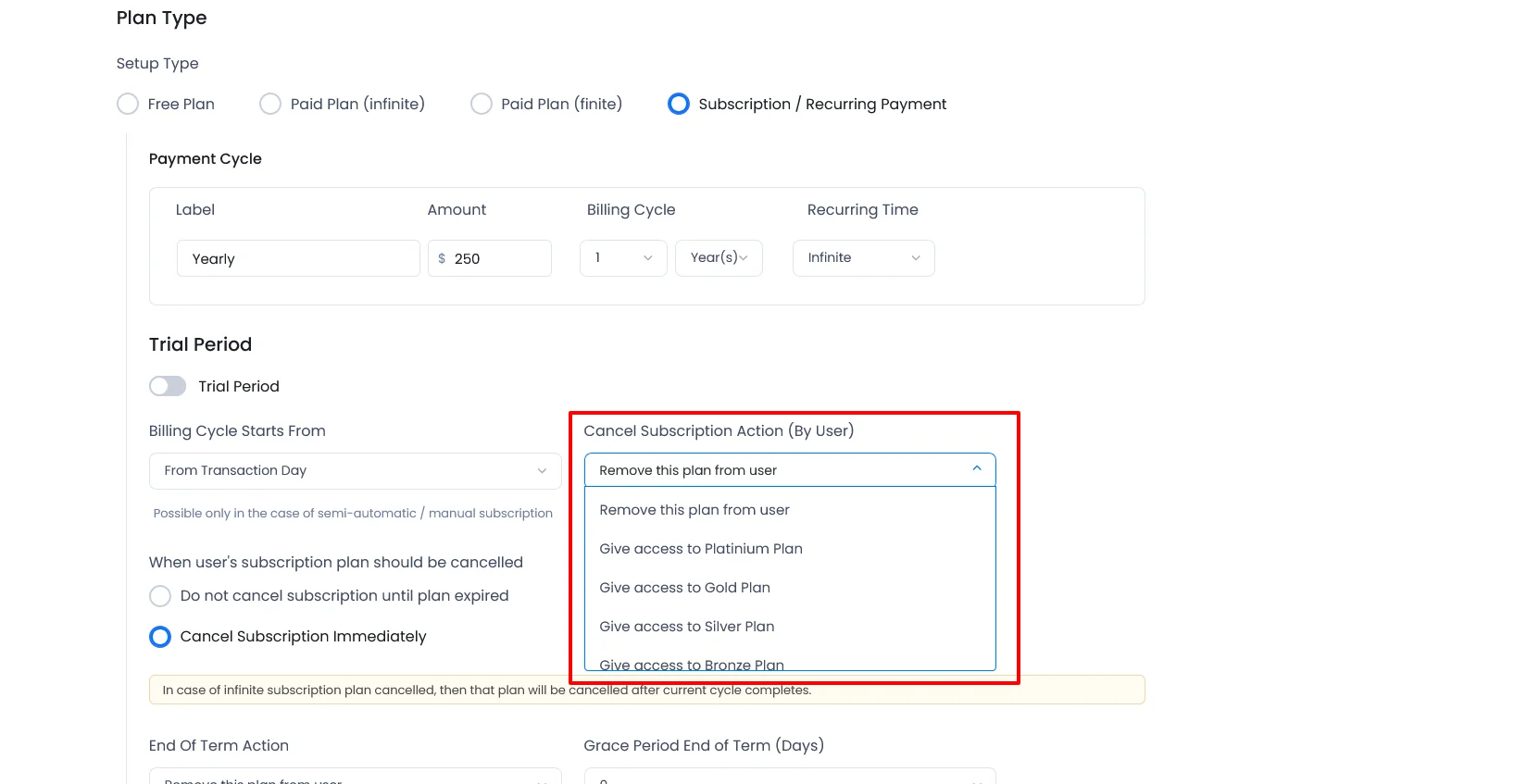1539x784 pixels.
Task: Collapse the Cancel Subscription Action dropdown arrow
Action: tap(976, 469)
